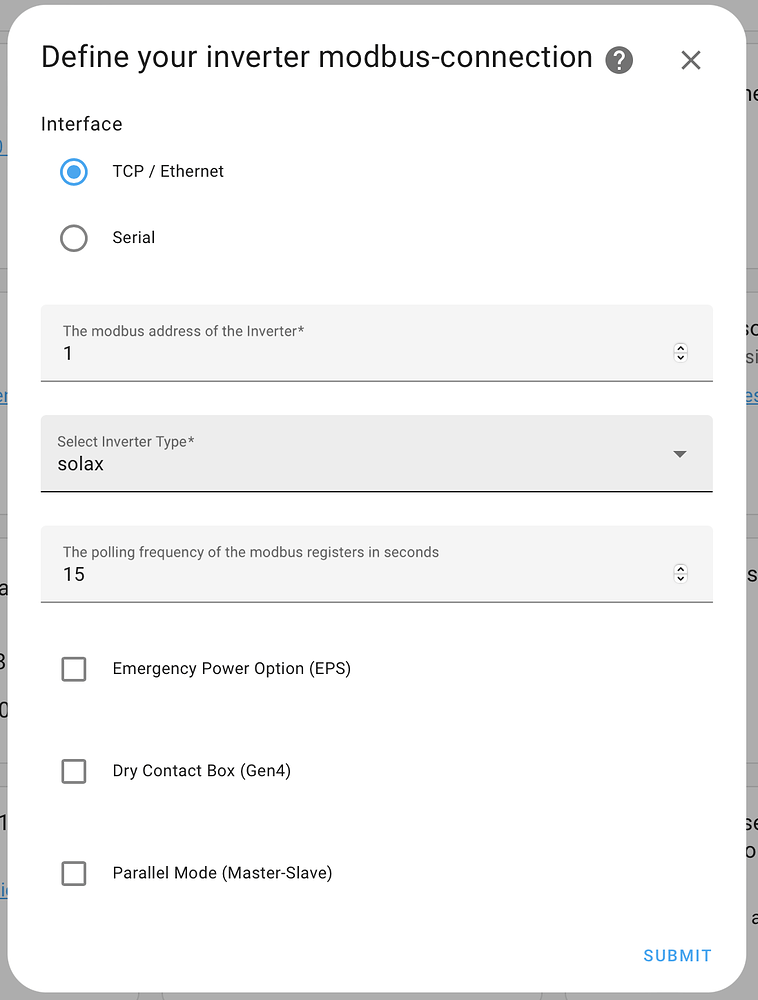Increment the modbus address using the up arrow
Image resolution: width=758 pixels, height=1000 pixels.
point(680,348)
